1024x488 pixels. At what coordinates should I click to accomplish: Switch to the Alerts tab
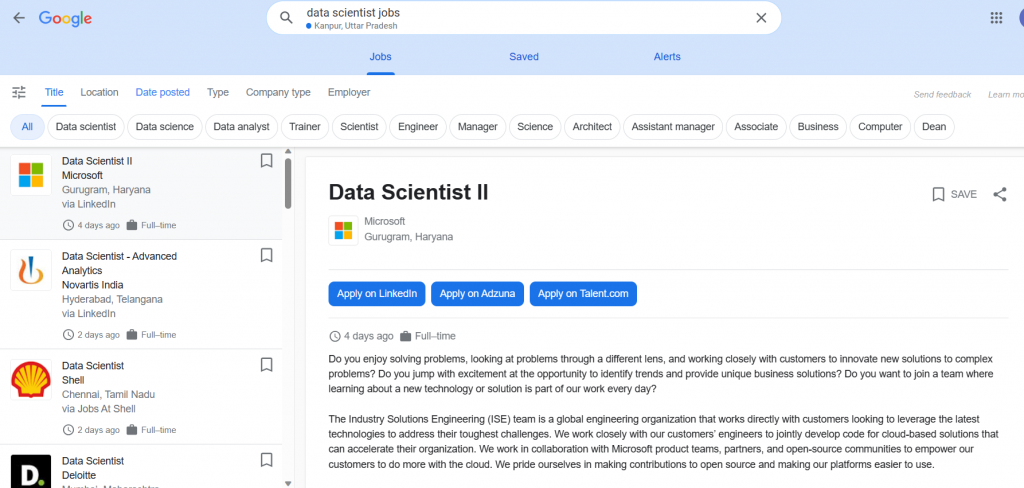click(x=667, y=57)
